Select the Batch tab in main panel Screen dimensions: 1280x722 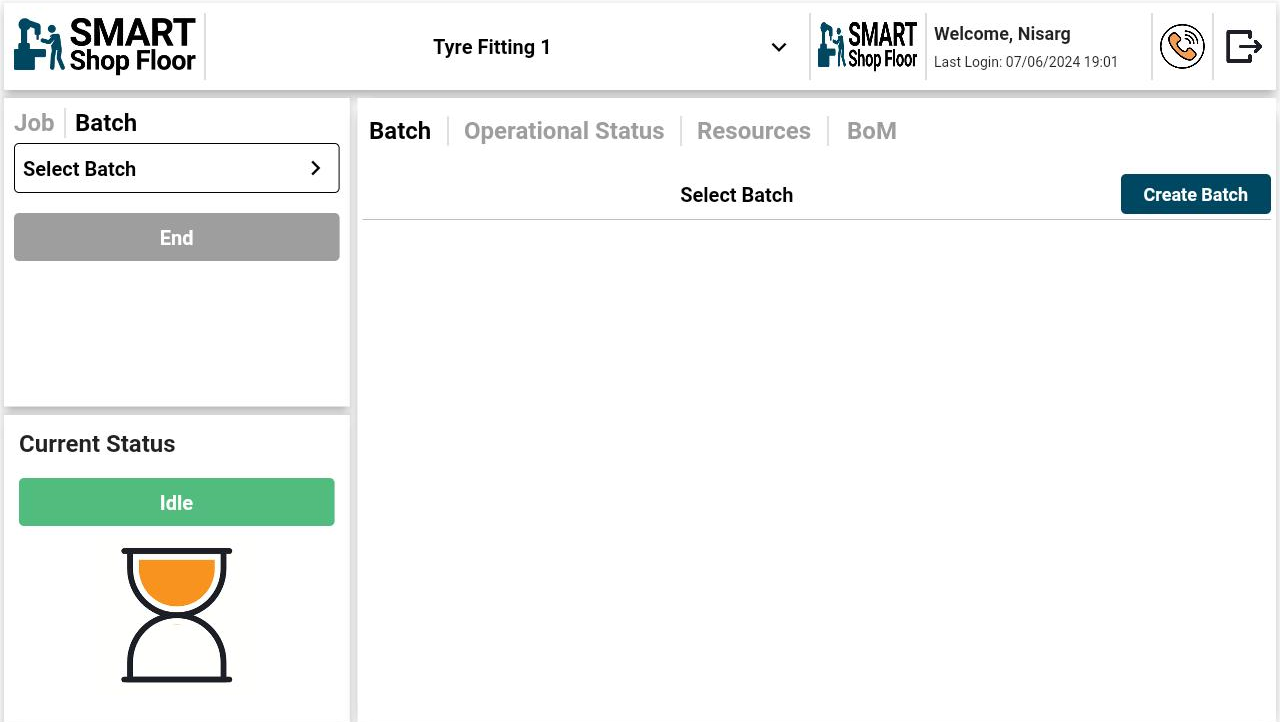400,131
